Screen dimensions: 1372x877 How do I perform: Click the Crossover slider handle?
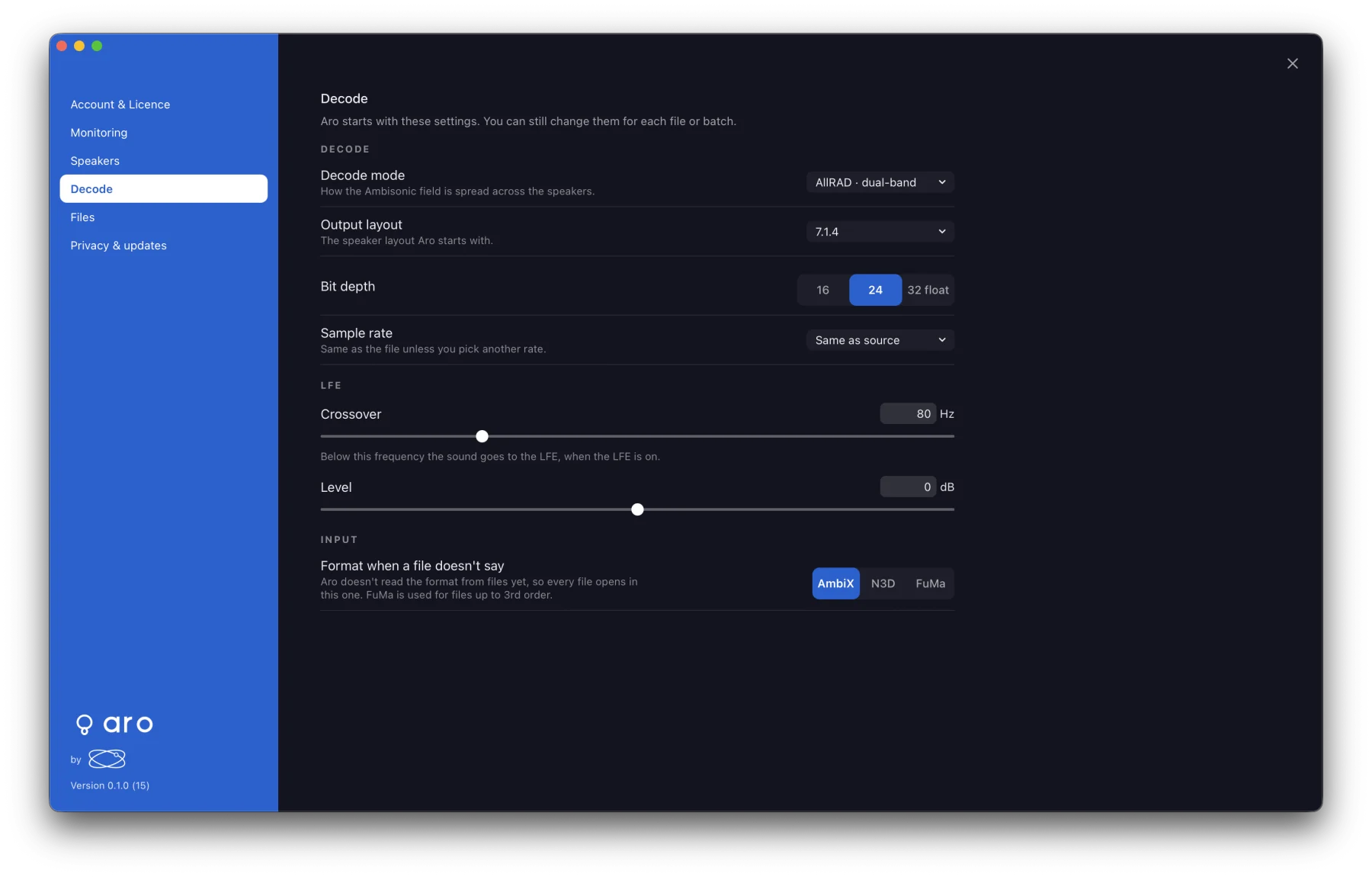click(482, 436)
